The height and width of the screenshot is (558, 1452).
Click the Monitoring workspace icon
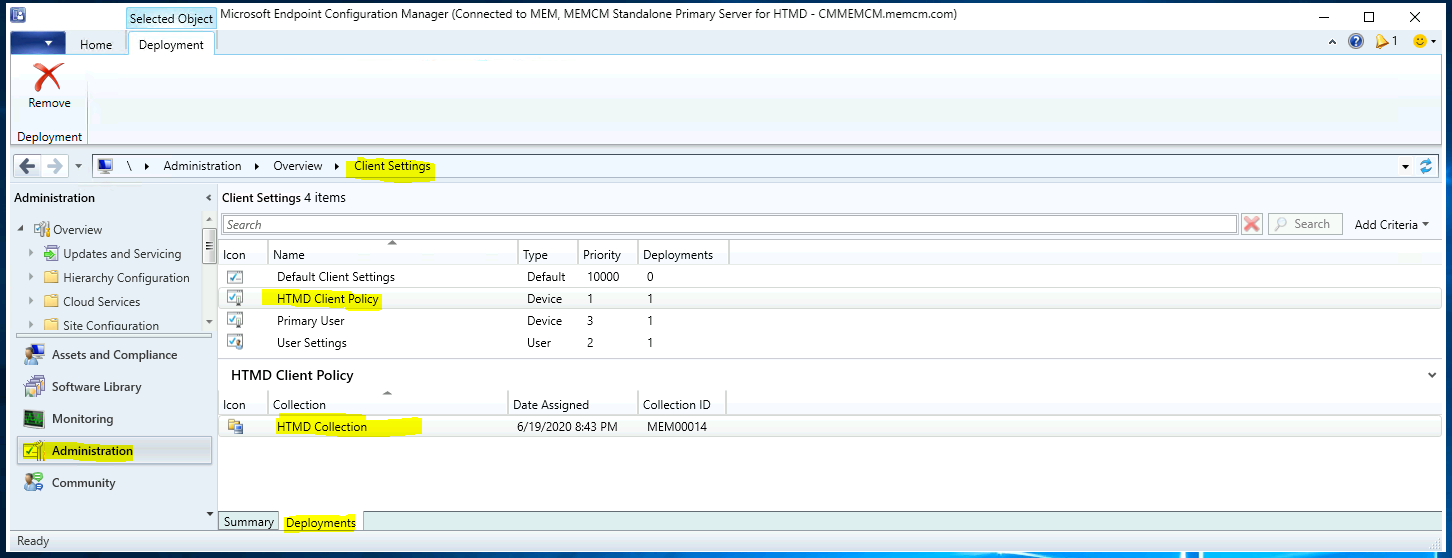click(x=34, y=419)
